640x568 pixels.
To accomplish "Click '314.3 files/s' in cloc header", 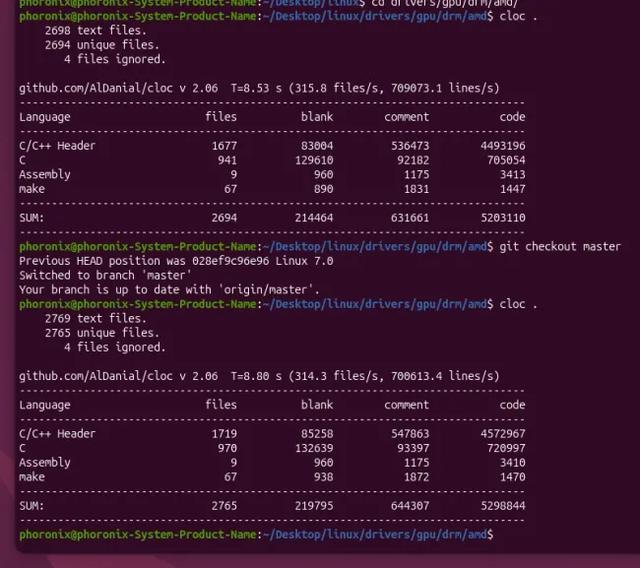I will (x=338, y=376).
